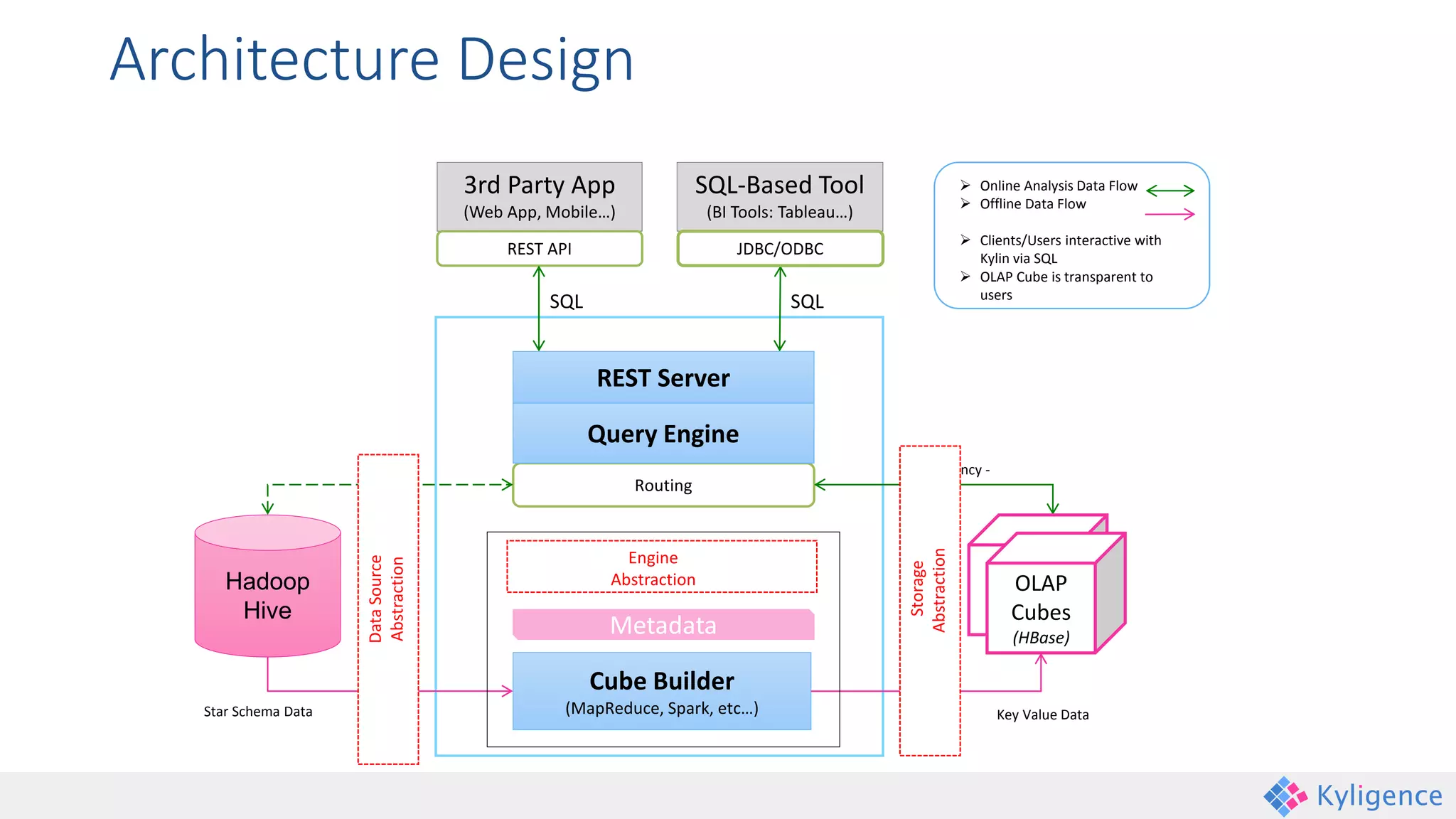
Task: Select the Cube Builder block
Action: click(662, 691)
